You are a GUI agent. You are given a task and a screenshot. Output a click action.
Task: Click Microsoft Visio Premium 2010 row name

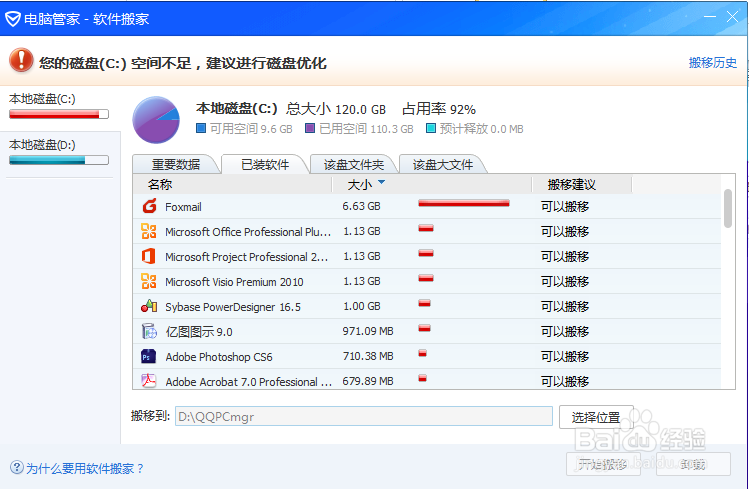(234, 282)
